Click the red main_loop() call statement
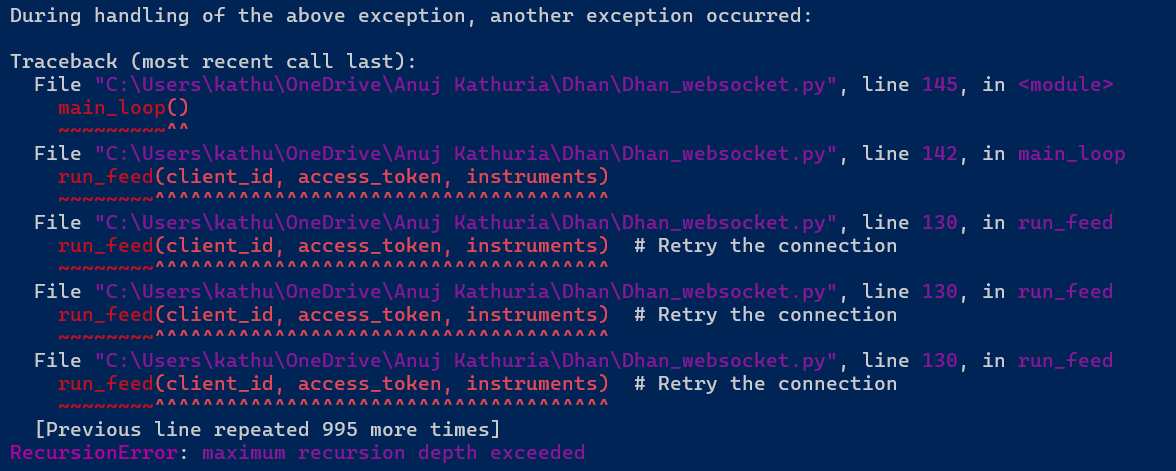This screenshot has width=1176, height=471. (123, 108)
